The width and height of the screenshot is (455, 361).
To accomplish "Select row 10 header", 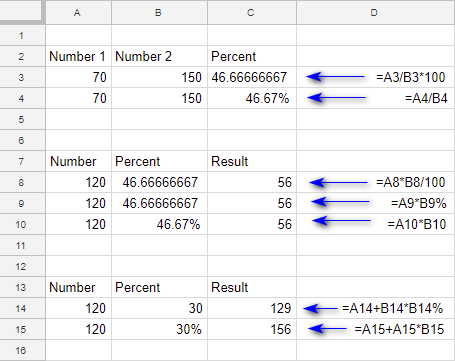I will pos(22,224).
